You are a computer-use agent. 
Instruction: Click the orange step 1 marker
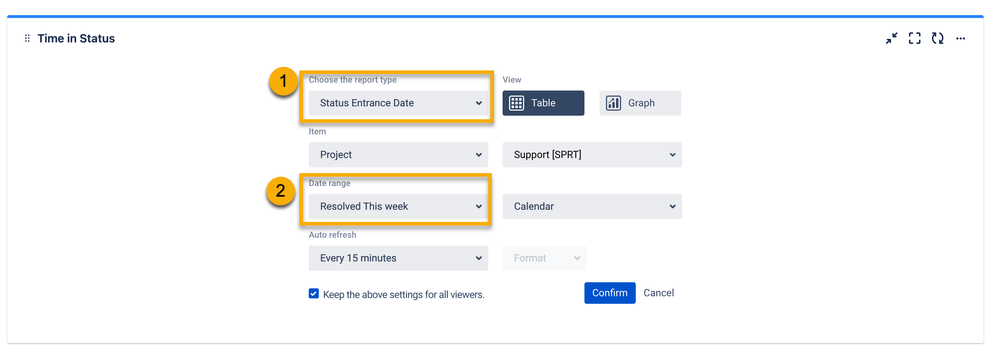pyautogui.click(x=283, y=83)
